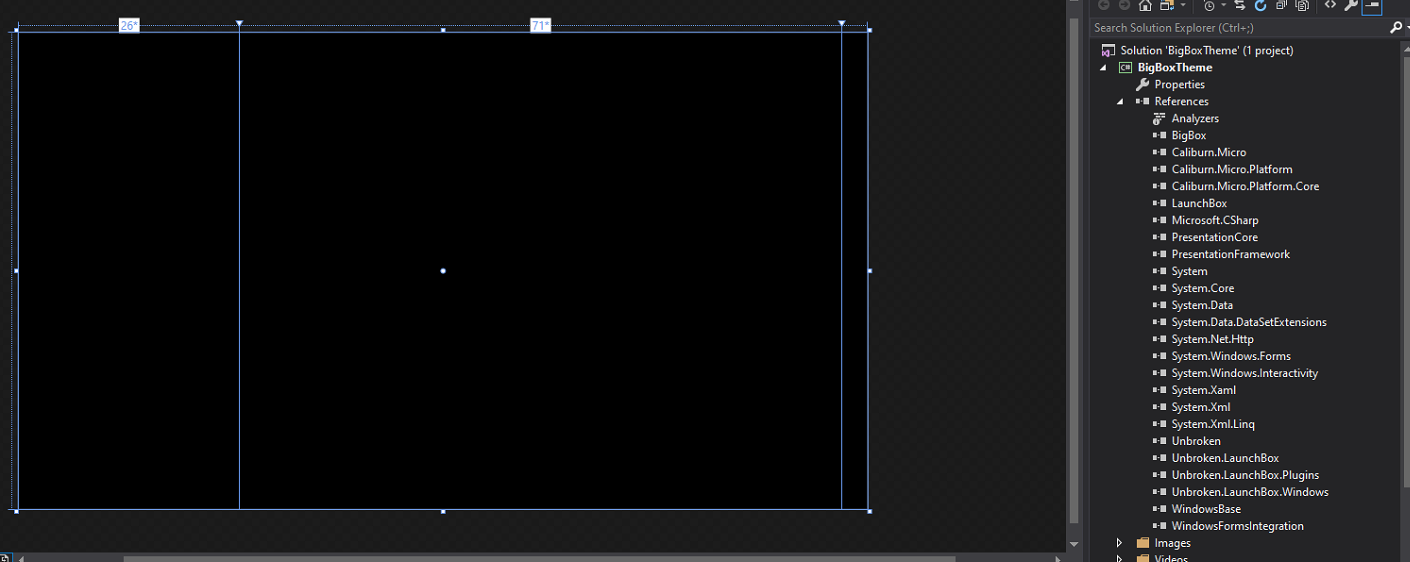Click the center handle of the designer grid
Screen dimensions: 1410x562
443,271
